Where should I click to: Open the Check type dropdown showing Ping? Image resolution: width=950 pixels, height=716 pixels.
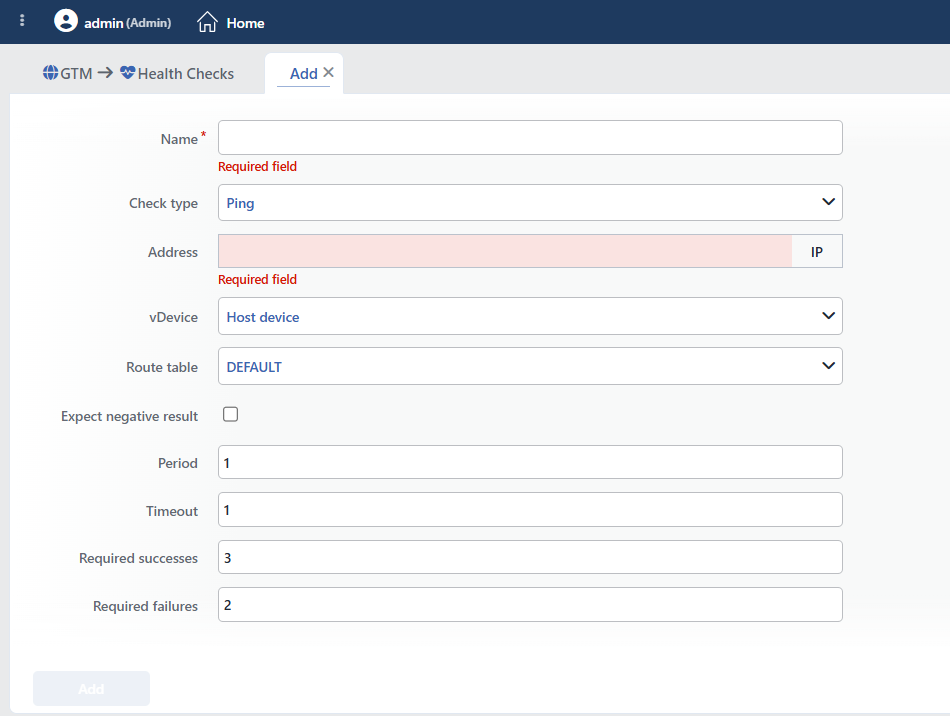(530, 202)
